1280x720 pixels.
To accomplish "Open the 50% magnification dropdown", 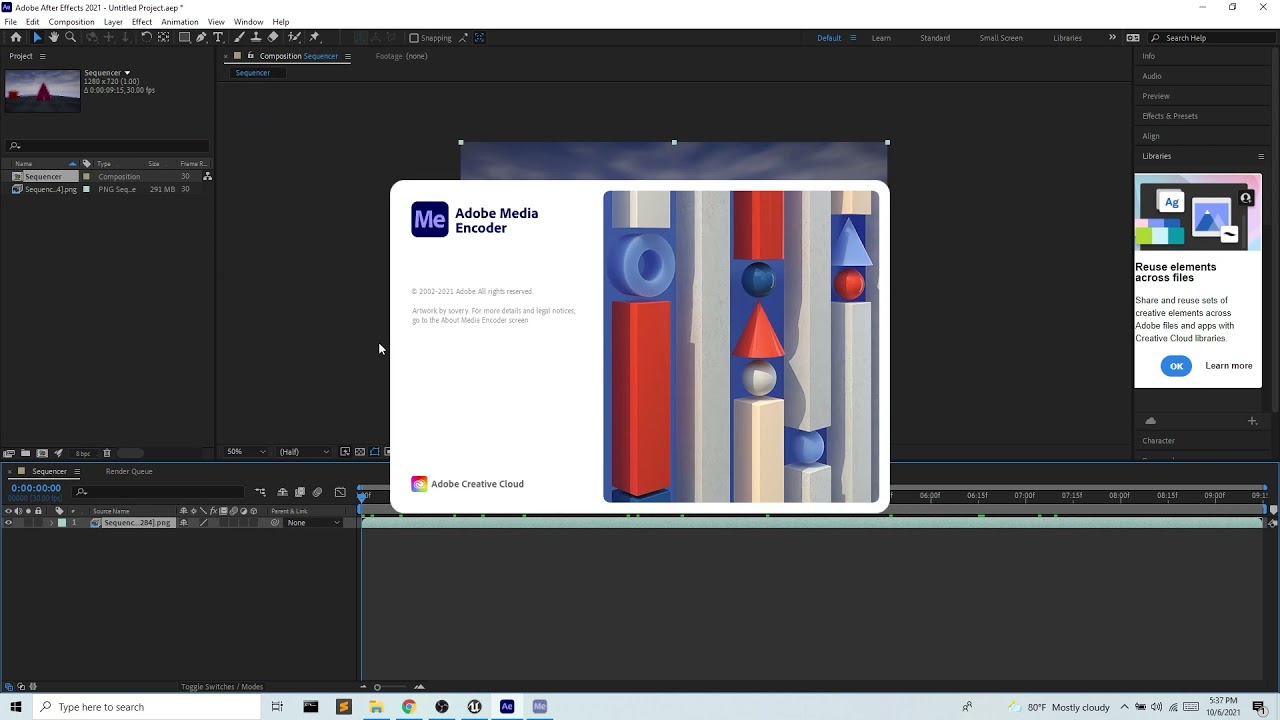I will (x=246, y=452).
